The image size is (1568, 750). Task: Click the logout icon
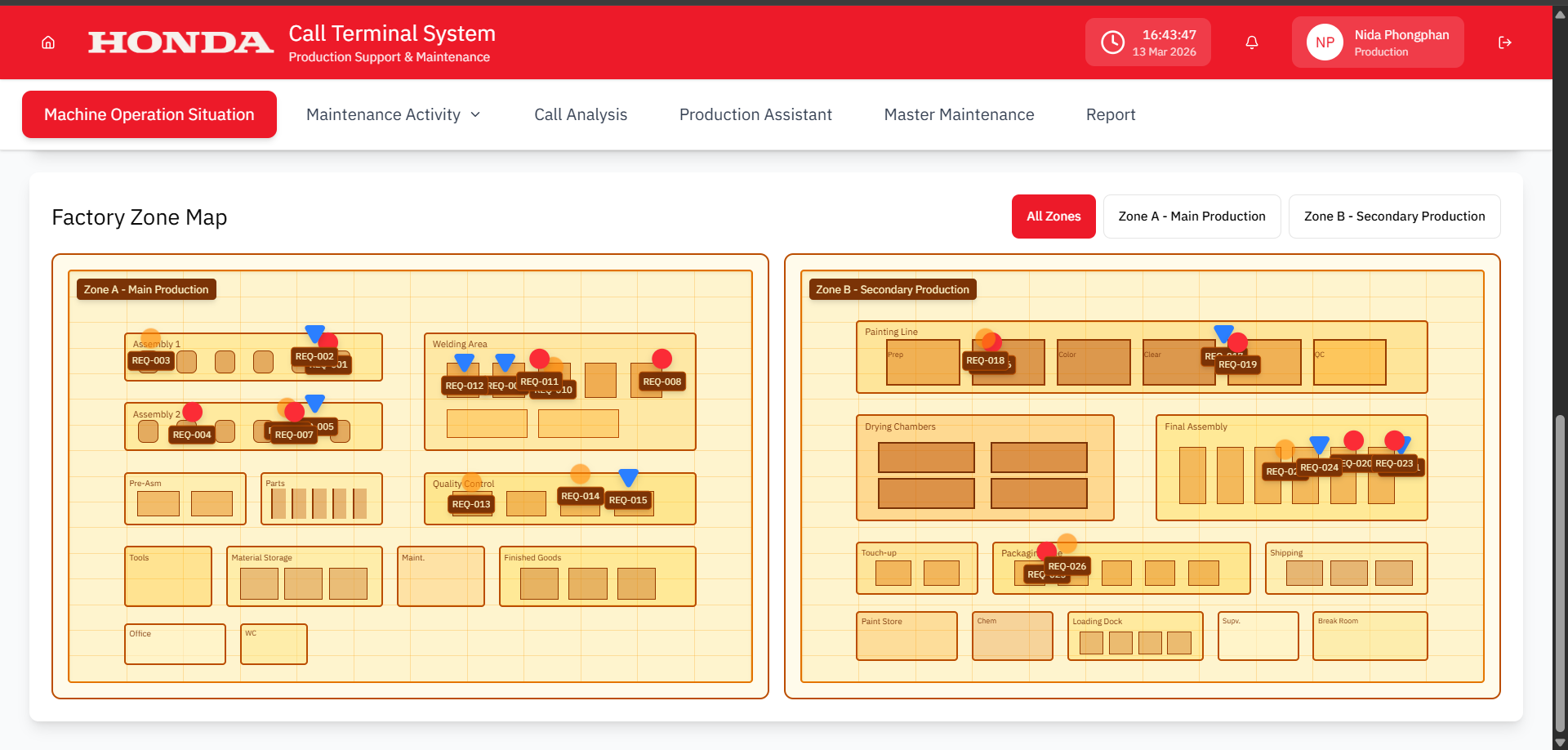click(1505, 42)
